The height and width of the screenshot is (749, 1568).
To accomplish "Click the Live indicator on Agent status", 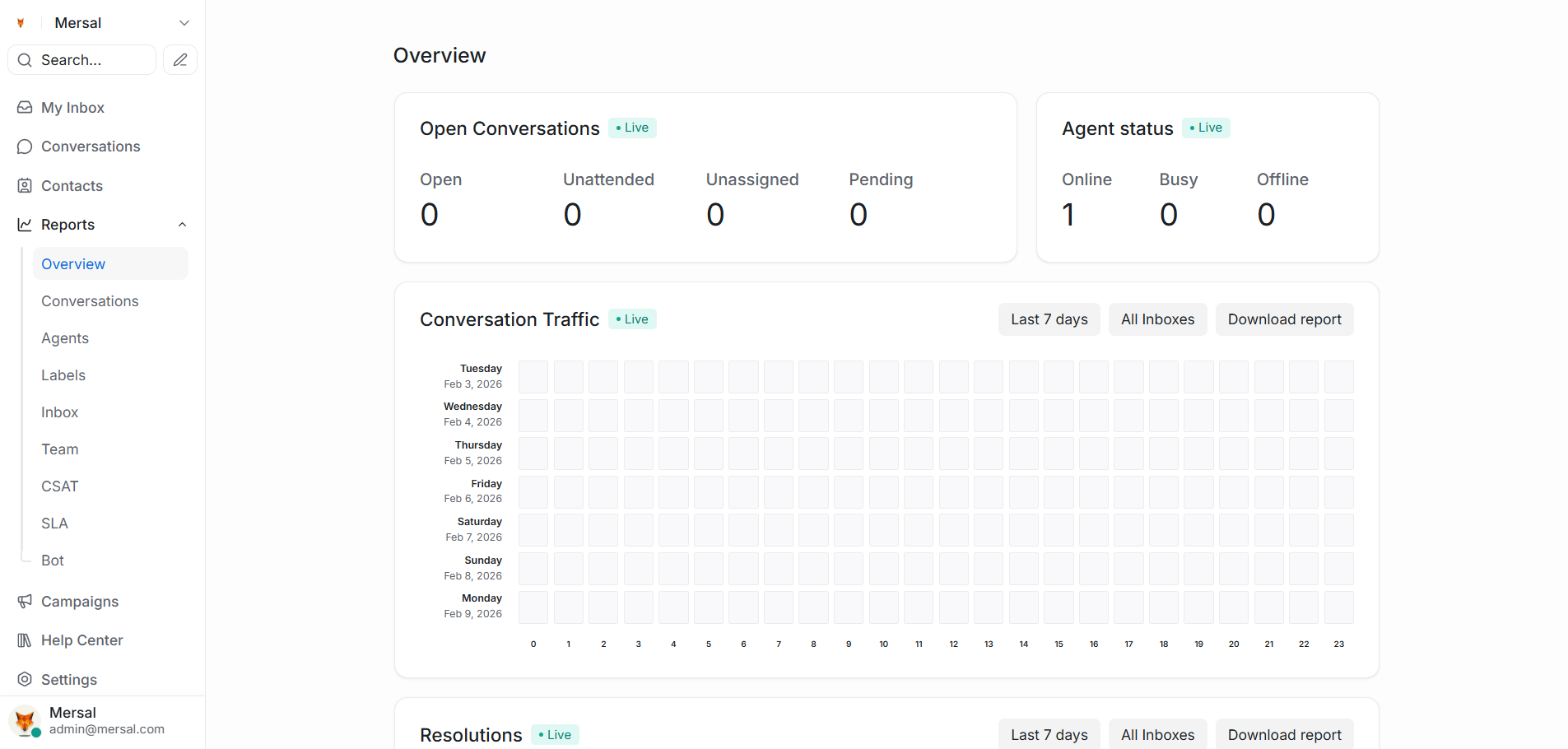I will [x=1205, y=128].
